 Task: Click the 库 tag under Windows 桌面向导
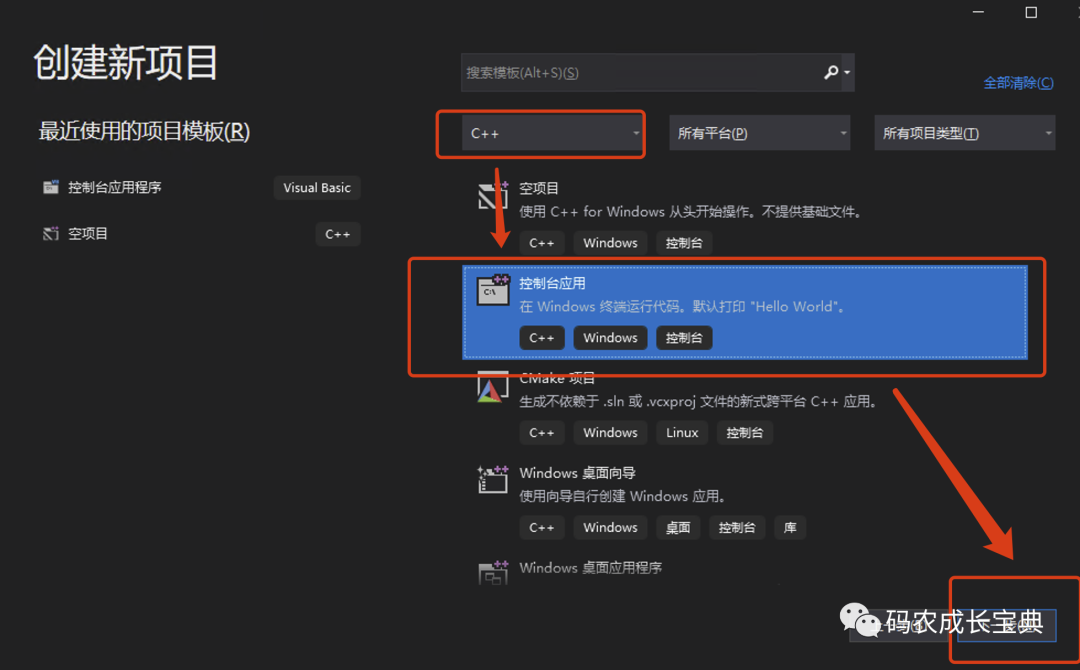point(789,527)
